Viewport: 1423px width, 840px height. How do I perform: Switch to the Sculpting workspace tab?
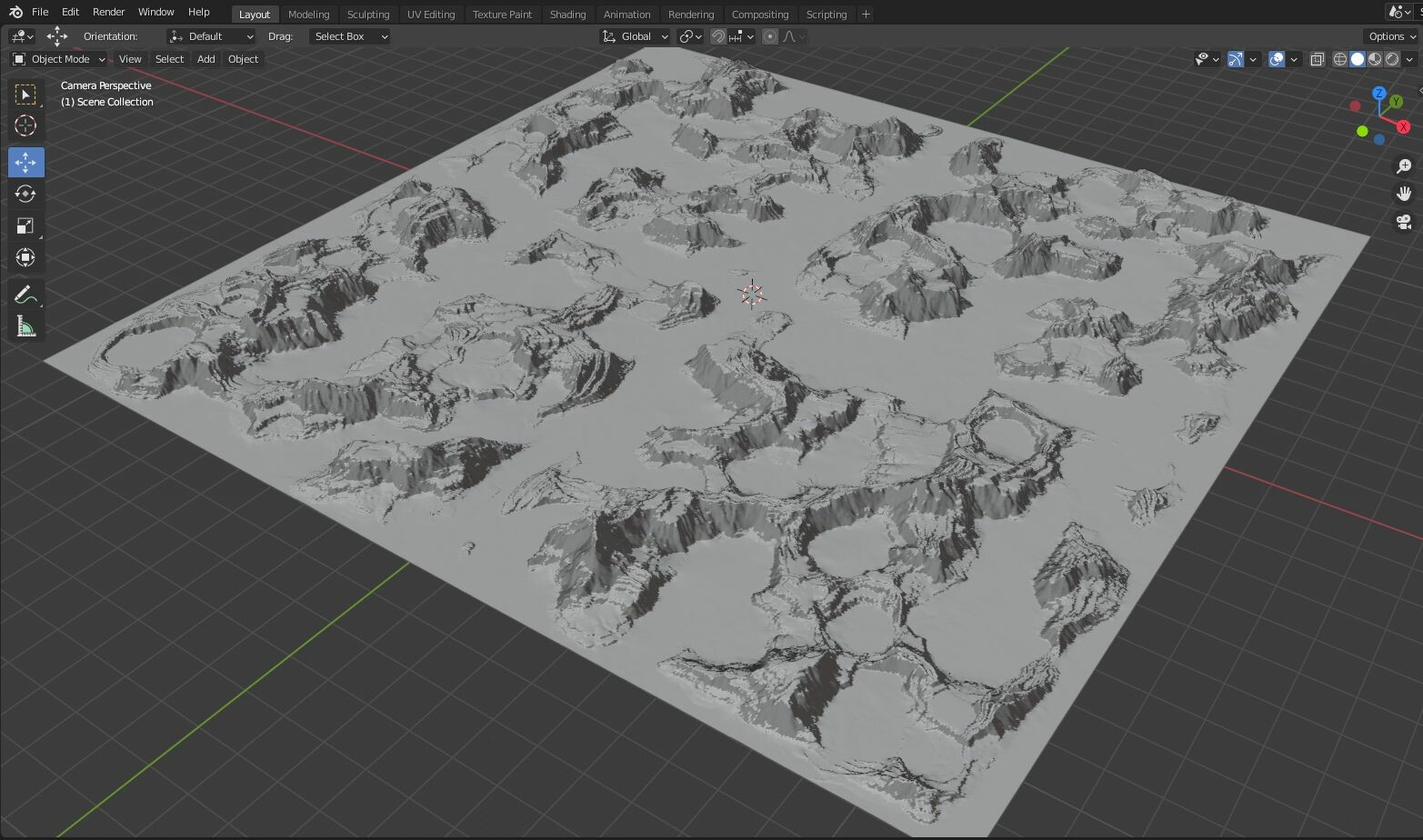point(367,15)
